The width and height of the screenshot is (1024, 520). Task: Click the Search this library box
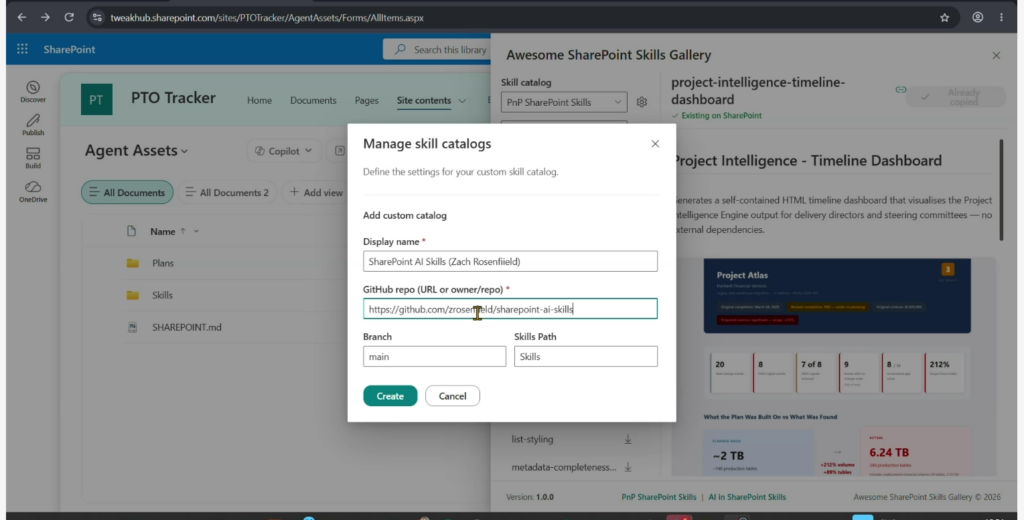pyautogui.click(x=437, y=50)
